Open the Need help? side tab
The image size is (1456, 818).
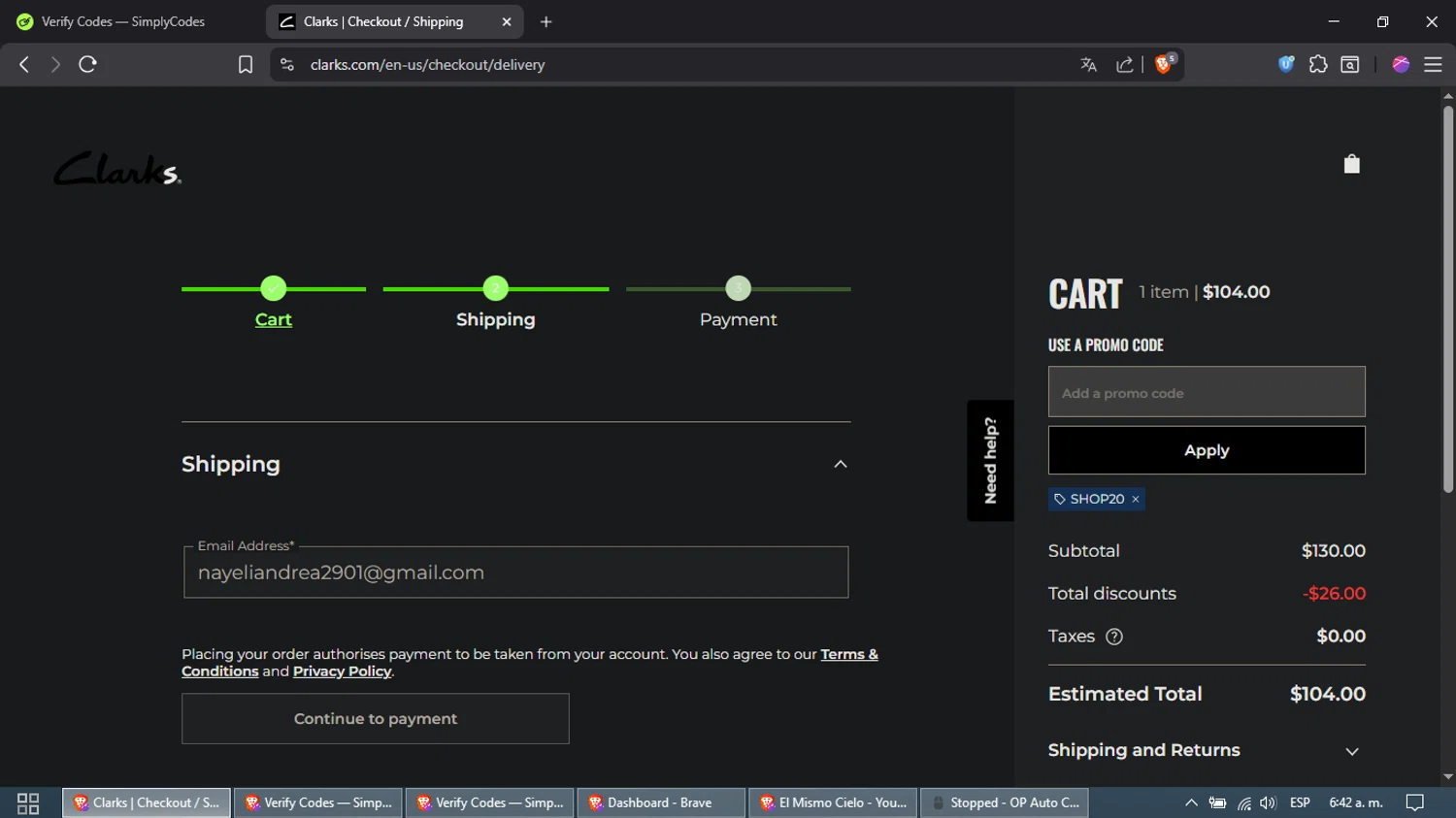point(990,460)
